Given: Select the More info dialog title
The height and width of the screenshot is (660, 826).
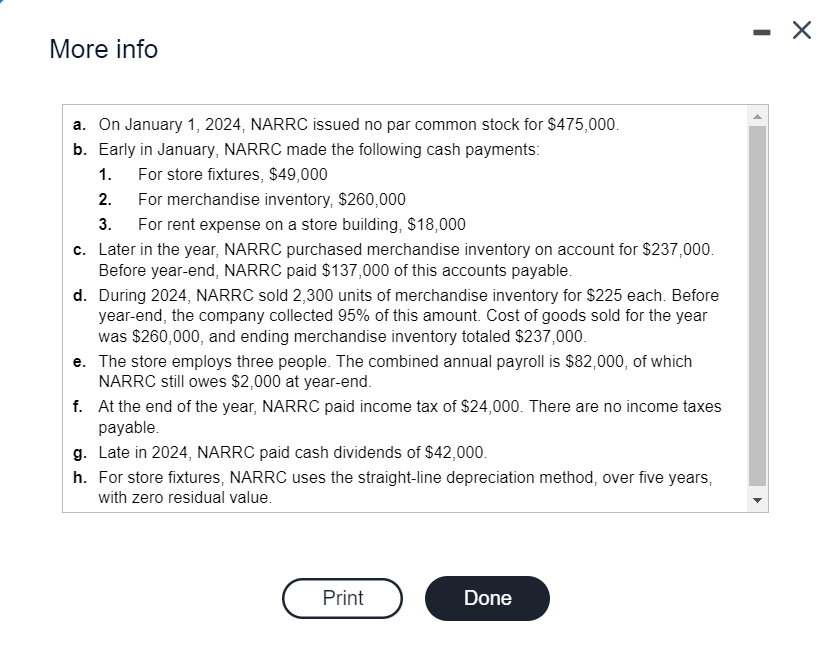Looking at the screenshot, I should click(x=103, y=49).
